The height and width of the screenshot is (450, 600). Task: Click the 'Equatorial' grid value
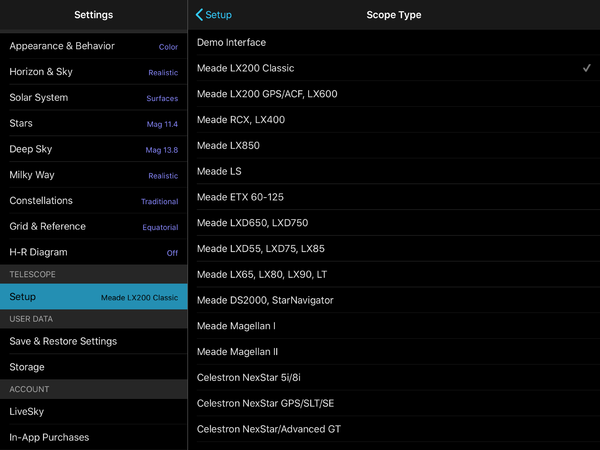click(160, 227)
